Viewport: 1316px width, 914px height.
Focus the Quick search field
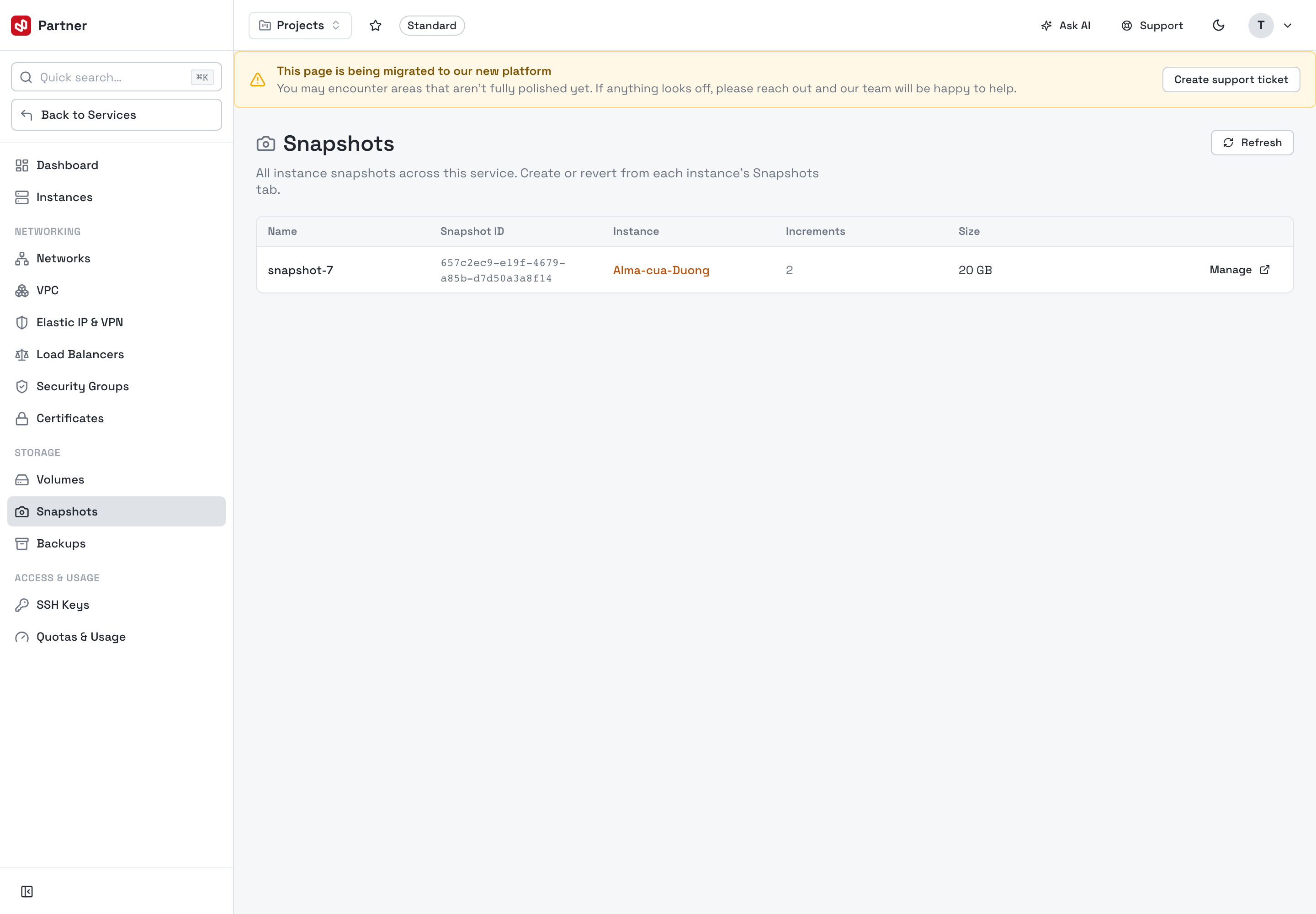[116, 77]
